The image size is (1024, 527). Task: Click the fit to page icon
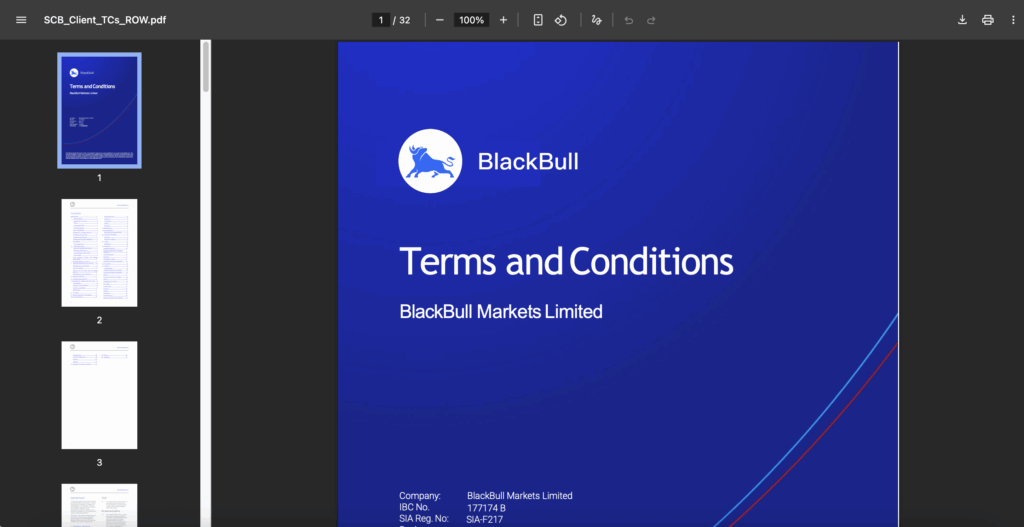(538, 20)
